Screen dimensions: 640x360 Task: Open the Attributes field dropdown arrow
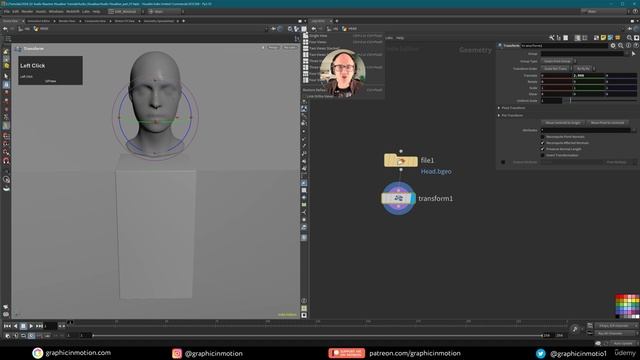pos(633,130)
